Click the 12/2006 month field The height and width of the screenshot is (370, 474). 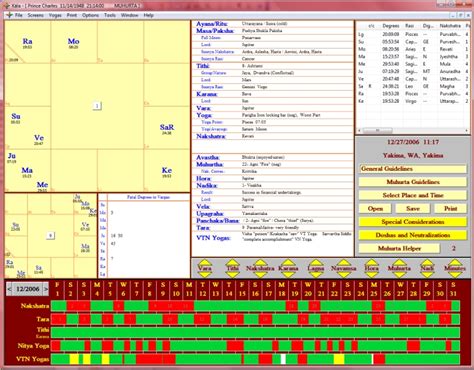[28, 289]
